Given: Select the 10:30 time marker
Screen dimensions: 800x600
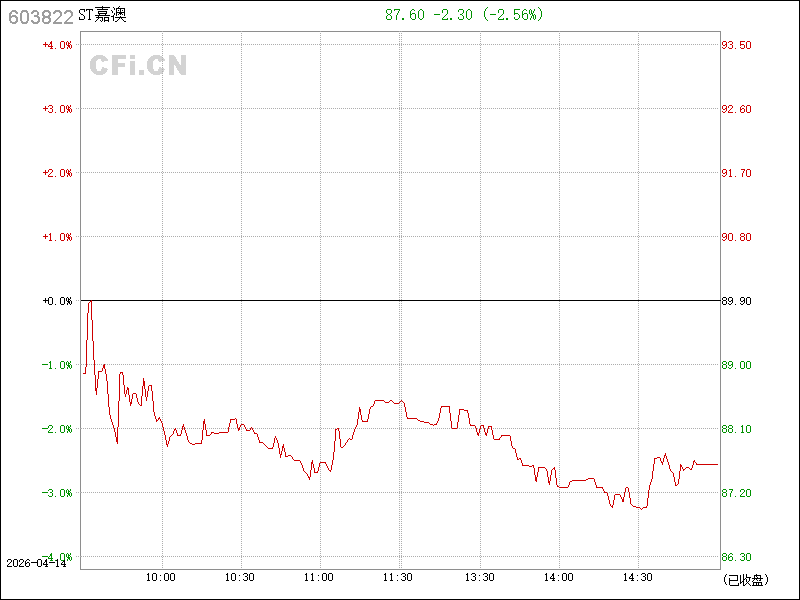Looking at the screenshot, I should [x=240, y=578].
